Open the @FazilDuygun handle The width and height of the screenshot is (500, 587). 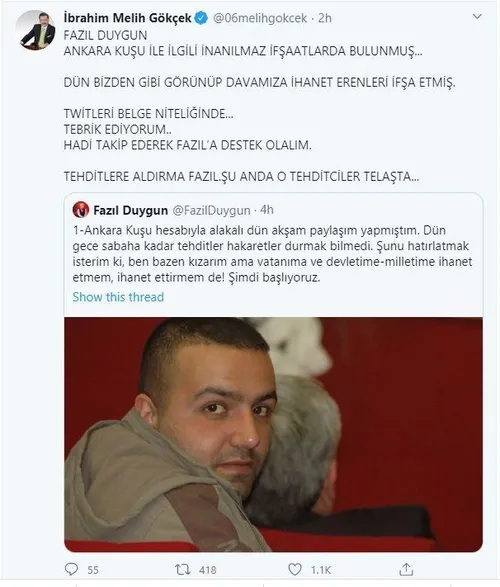click(211, 210)
